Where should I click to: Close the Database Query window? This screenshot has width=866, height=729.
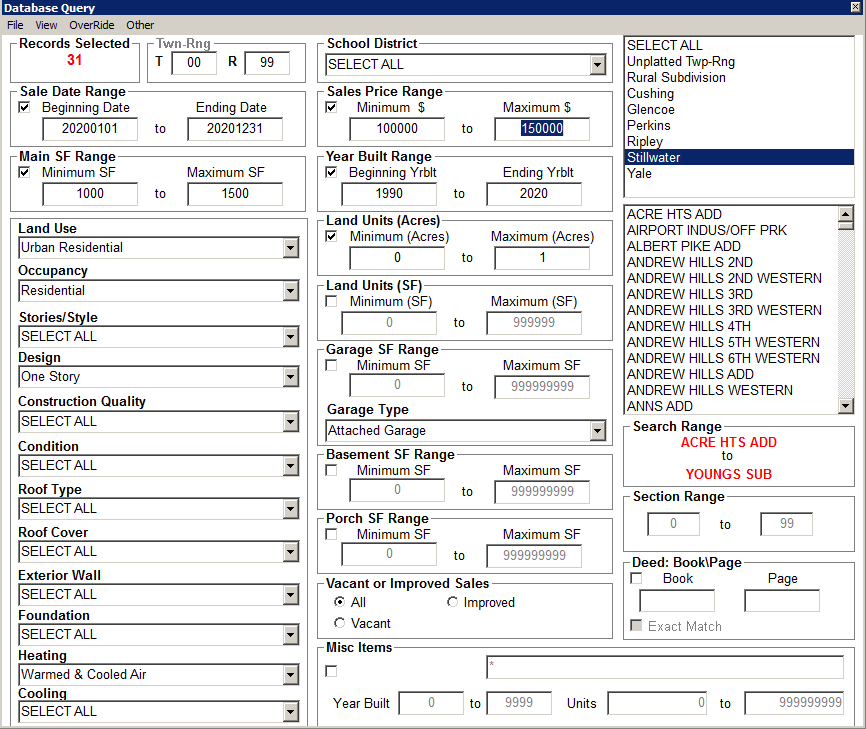click(855, 8)
